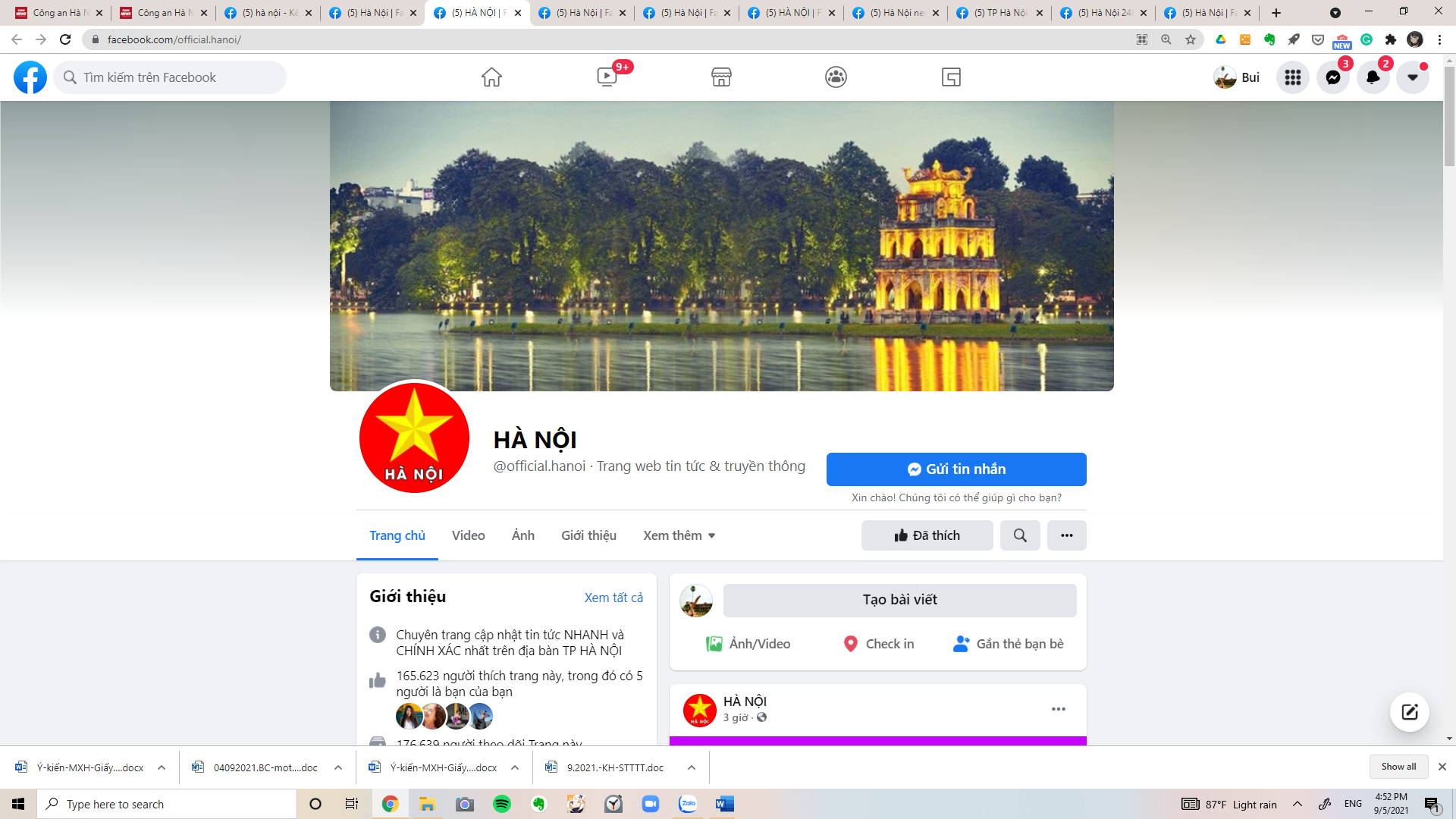Expand the 9.2021.-KH-STTTT.doc download options

[x=692, y=767]
